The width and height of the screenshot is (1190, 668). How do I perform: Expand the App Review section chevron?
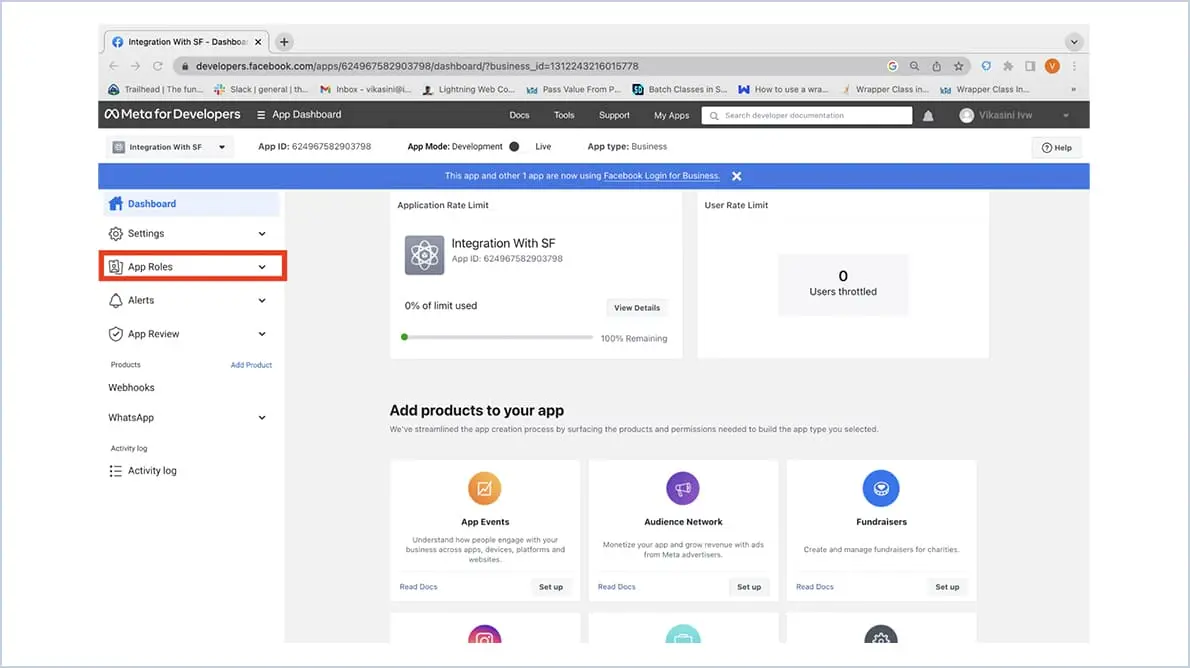coord(262,334)
